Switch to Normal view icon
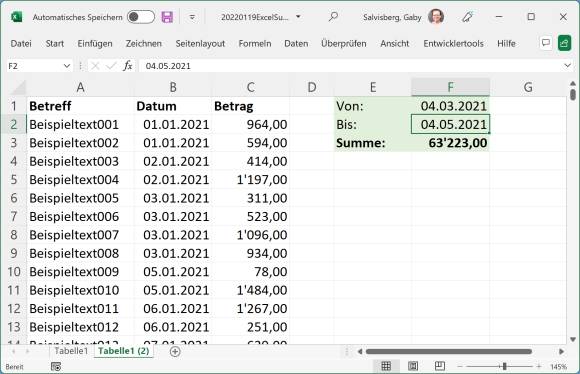Viewport: 580px width, 374px height. pyautogui.click(x=386, y=366)
